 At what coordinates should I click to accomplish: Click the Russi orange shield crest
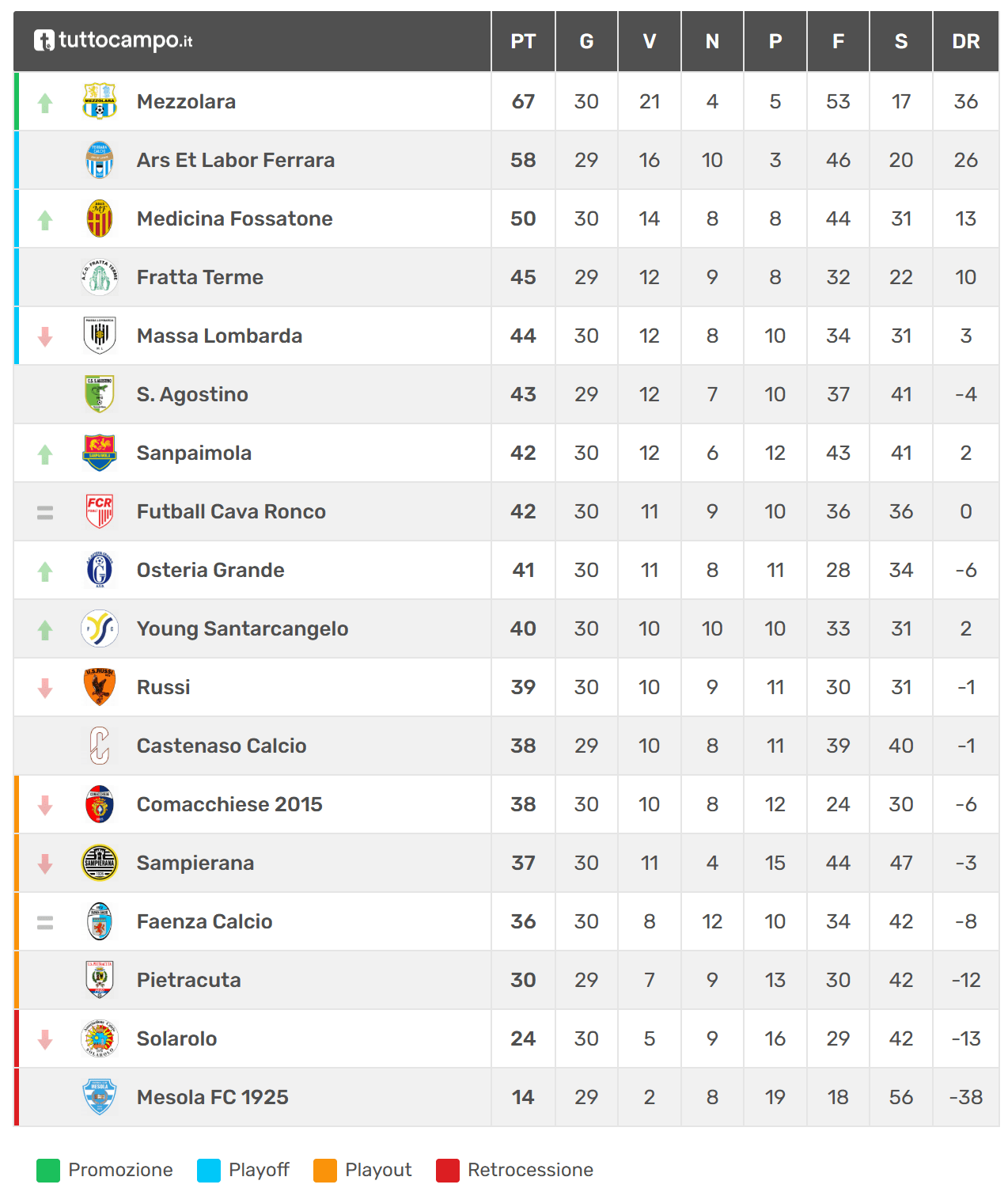click(100, 687)
